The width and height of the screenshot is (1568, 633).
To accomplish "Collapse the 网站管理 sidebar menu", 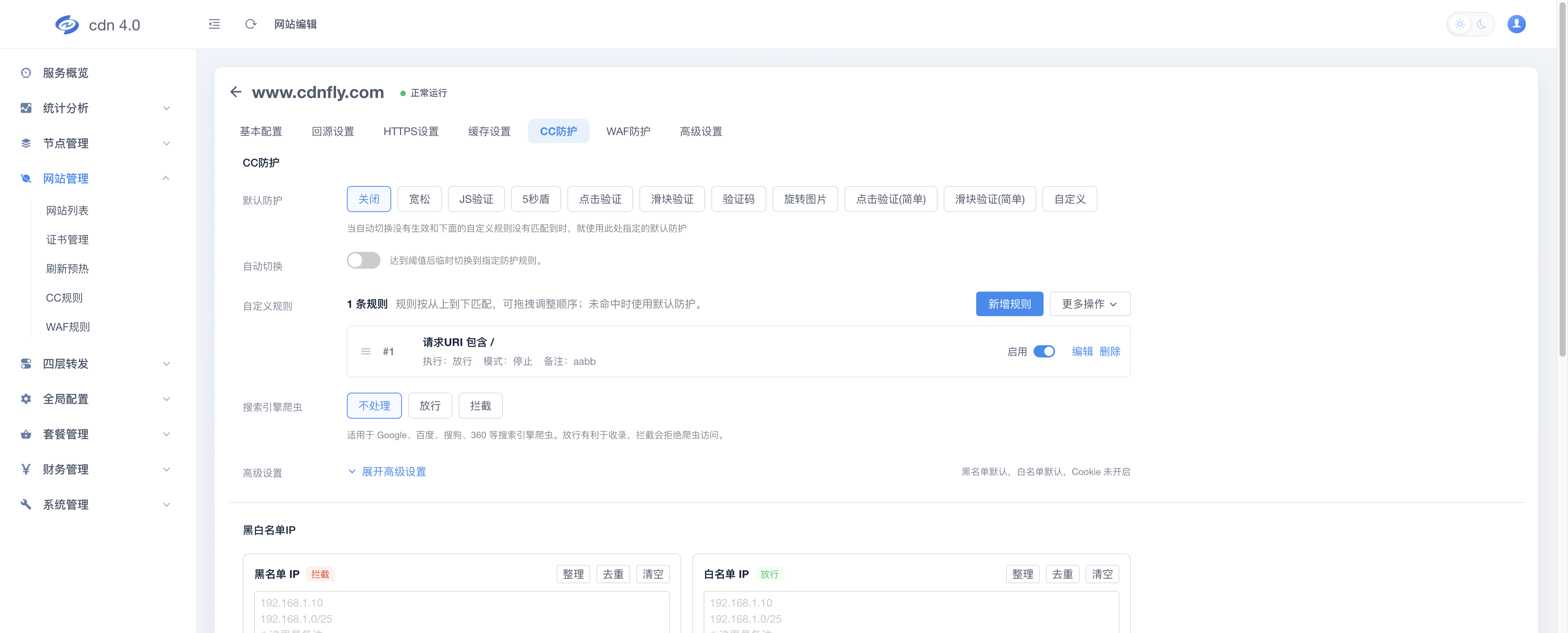I will tap(166, 178).
